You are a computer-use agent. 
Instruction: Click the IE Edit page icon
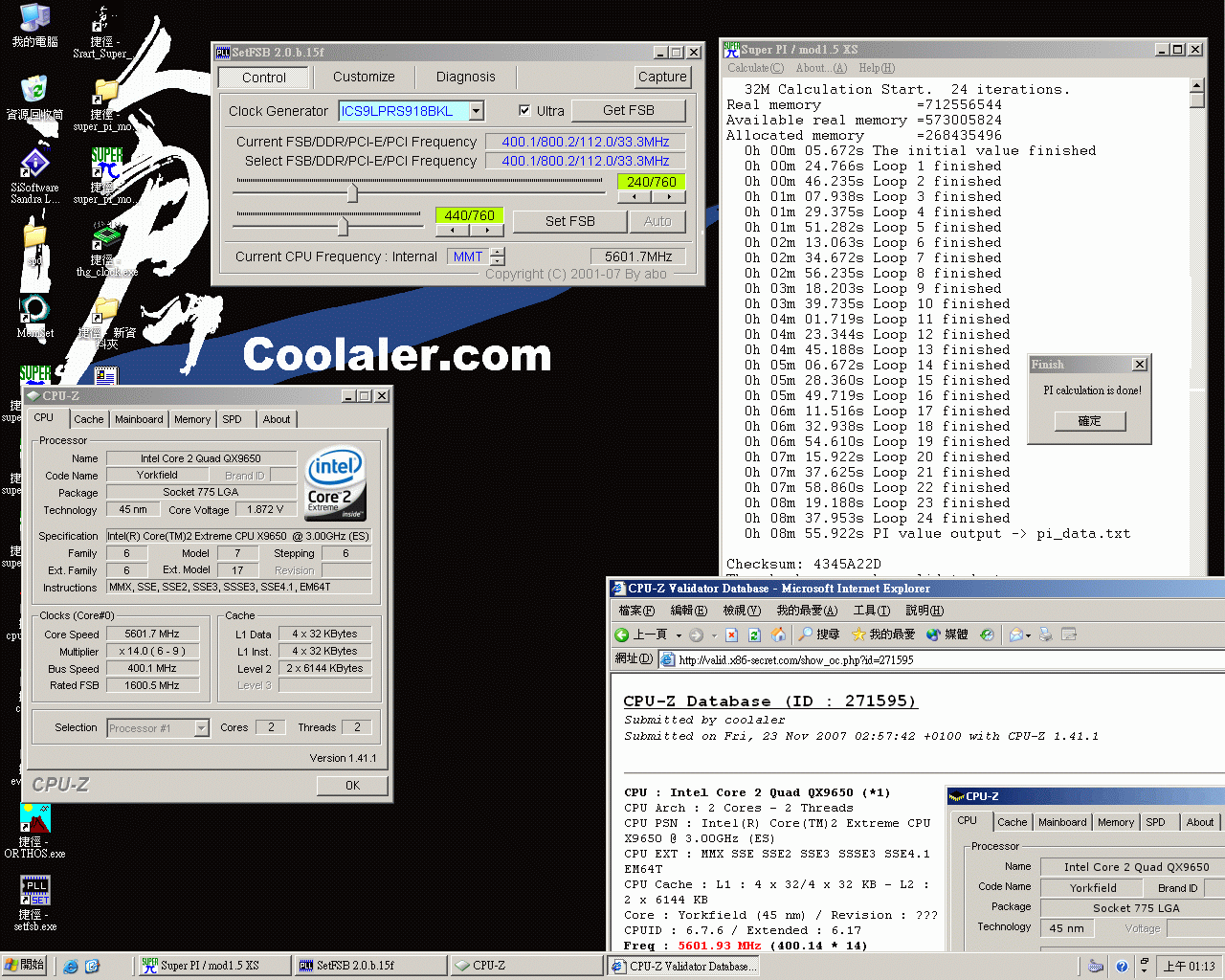tap(1069, 635)
